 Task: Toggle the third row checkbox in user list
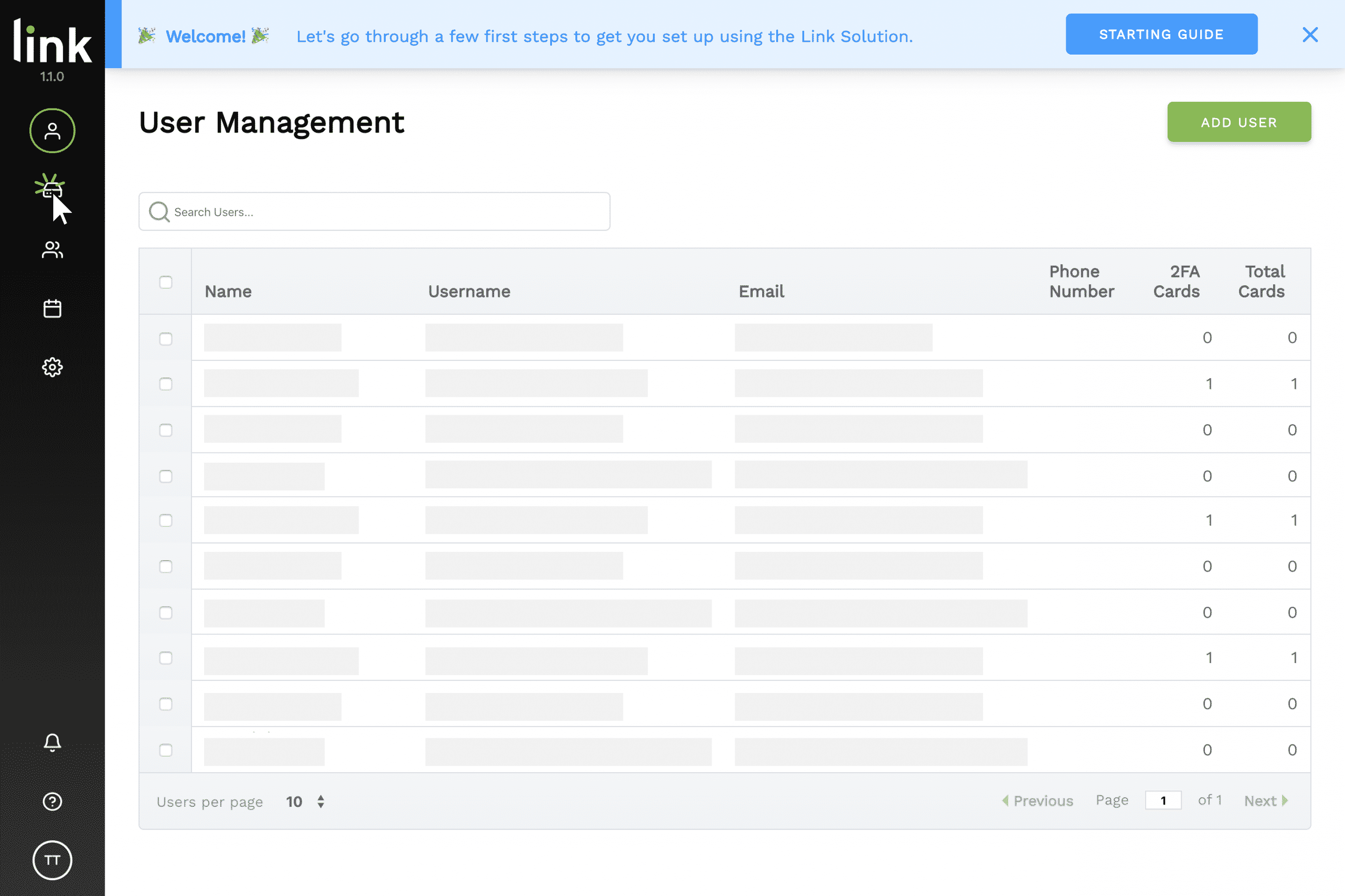[x=166, y=429]
